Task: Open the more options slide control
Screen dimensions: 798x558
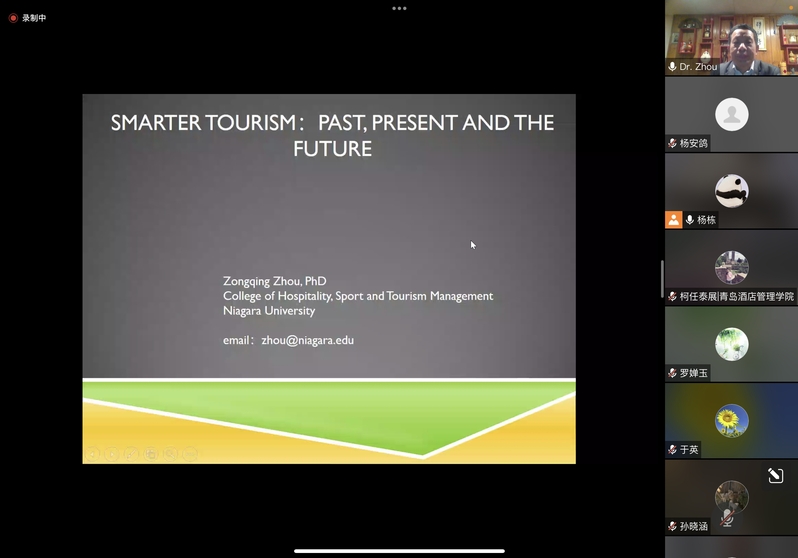Action: (190, 454)
